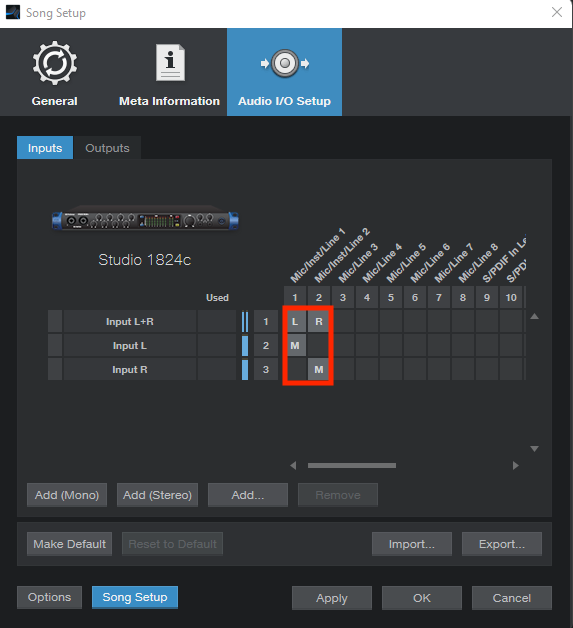The width and height of the screenshot is (573, 628).
Task: Click the scroll right arrow under matrix
Action: pyautogui.click(x=516, y=465)
